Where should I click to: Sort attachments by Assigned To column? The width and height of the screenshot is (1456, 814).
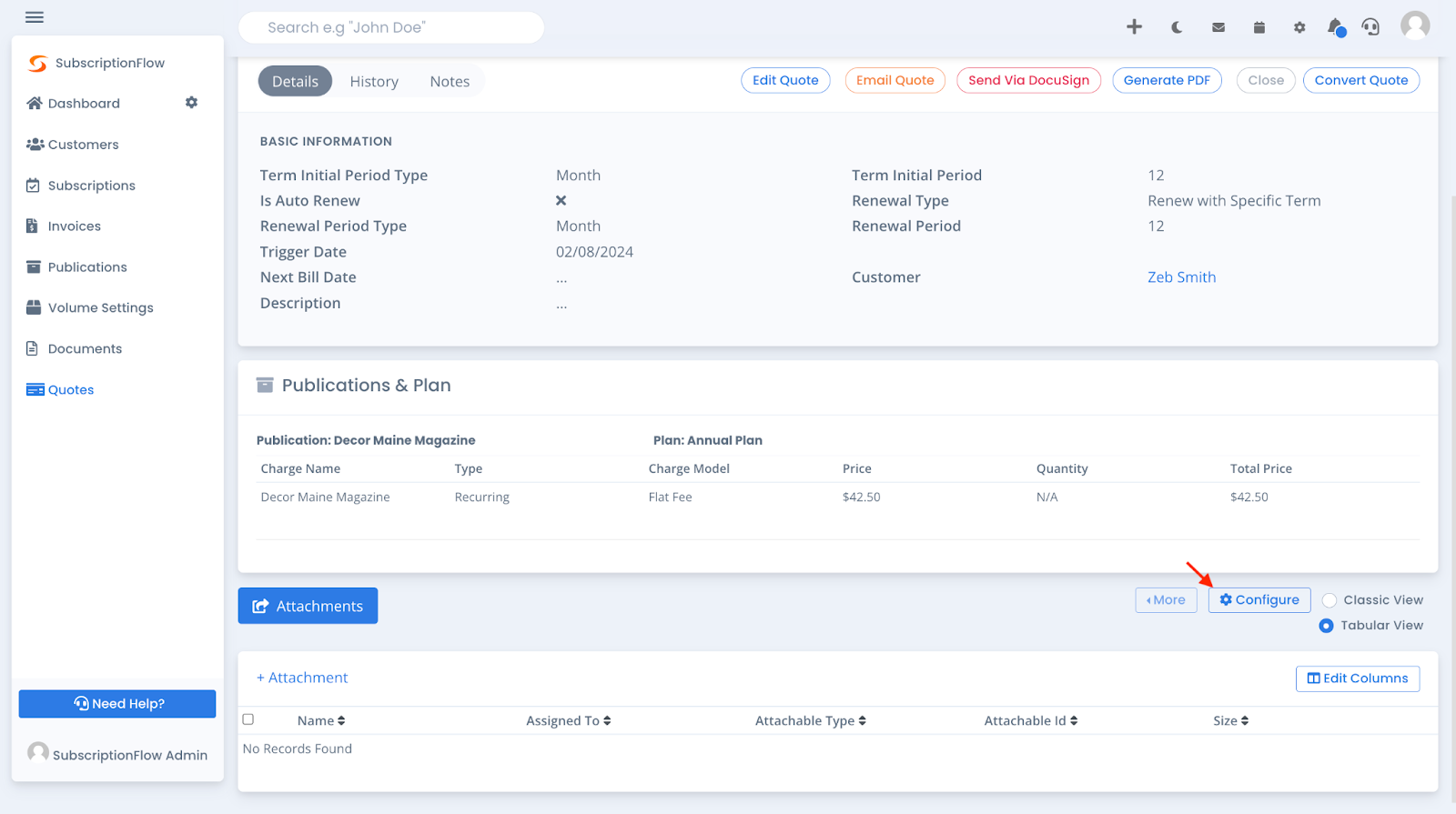(569, 720)
